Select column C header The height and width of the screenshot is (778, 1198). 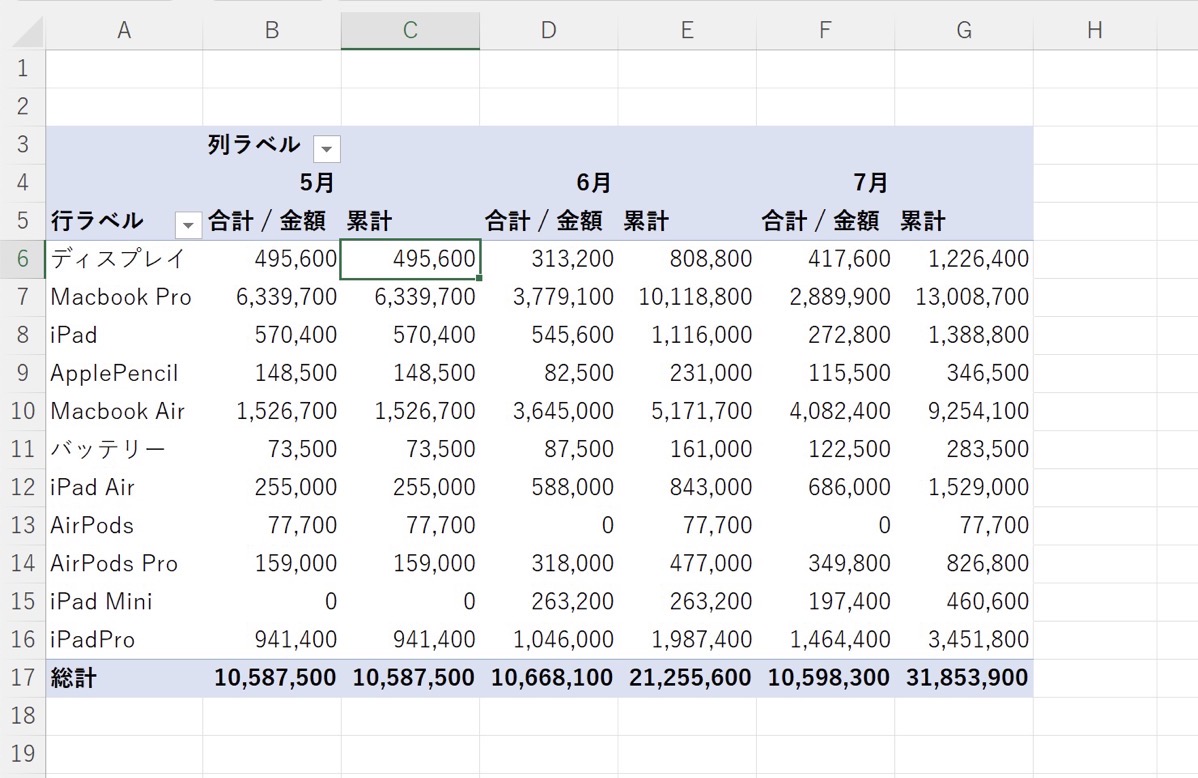pyautogui.click(x=410, y=31)
